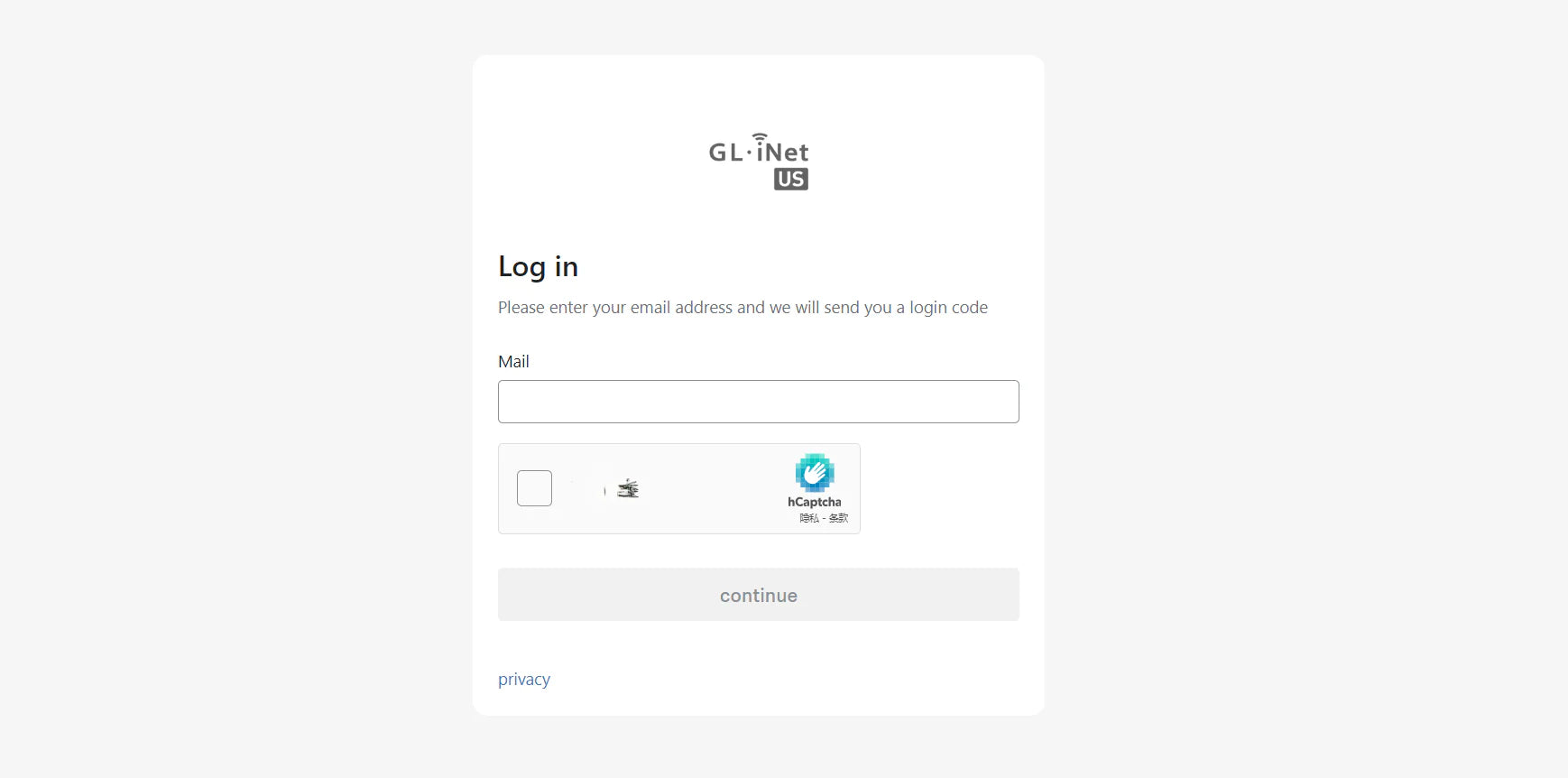Open the blue privacy link
The image size is (1568, 778).
pyautogui.click(x=523, y=679)
